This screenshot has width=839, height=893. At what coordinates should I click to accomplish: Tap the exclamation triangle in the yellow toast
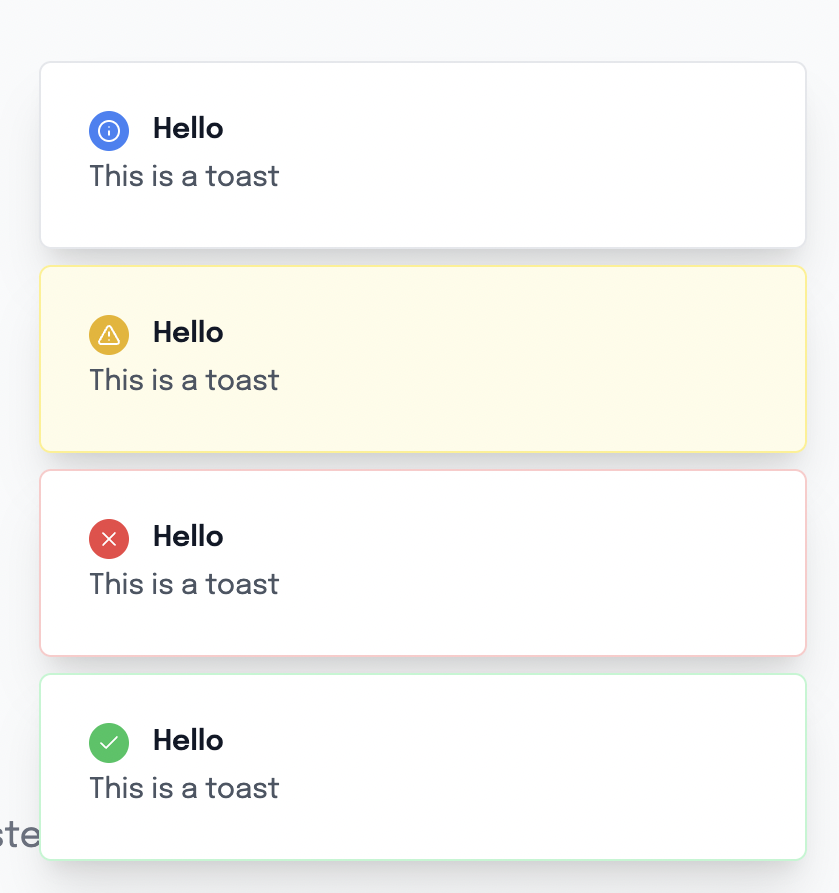[x=109, y=335]
